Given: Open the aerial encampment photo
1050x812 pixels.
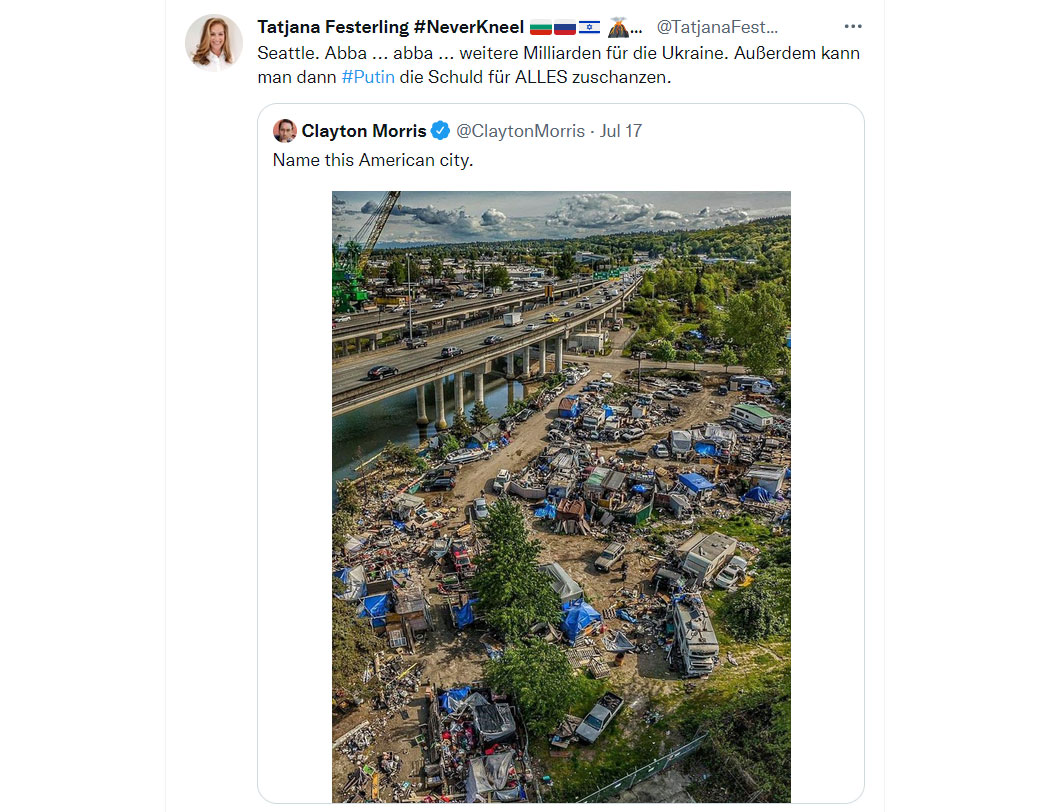Looking at the screenshot, I should pyautogui.click(x=561, y=497).
